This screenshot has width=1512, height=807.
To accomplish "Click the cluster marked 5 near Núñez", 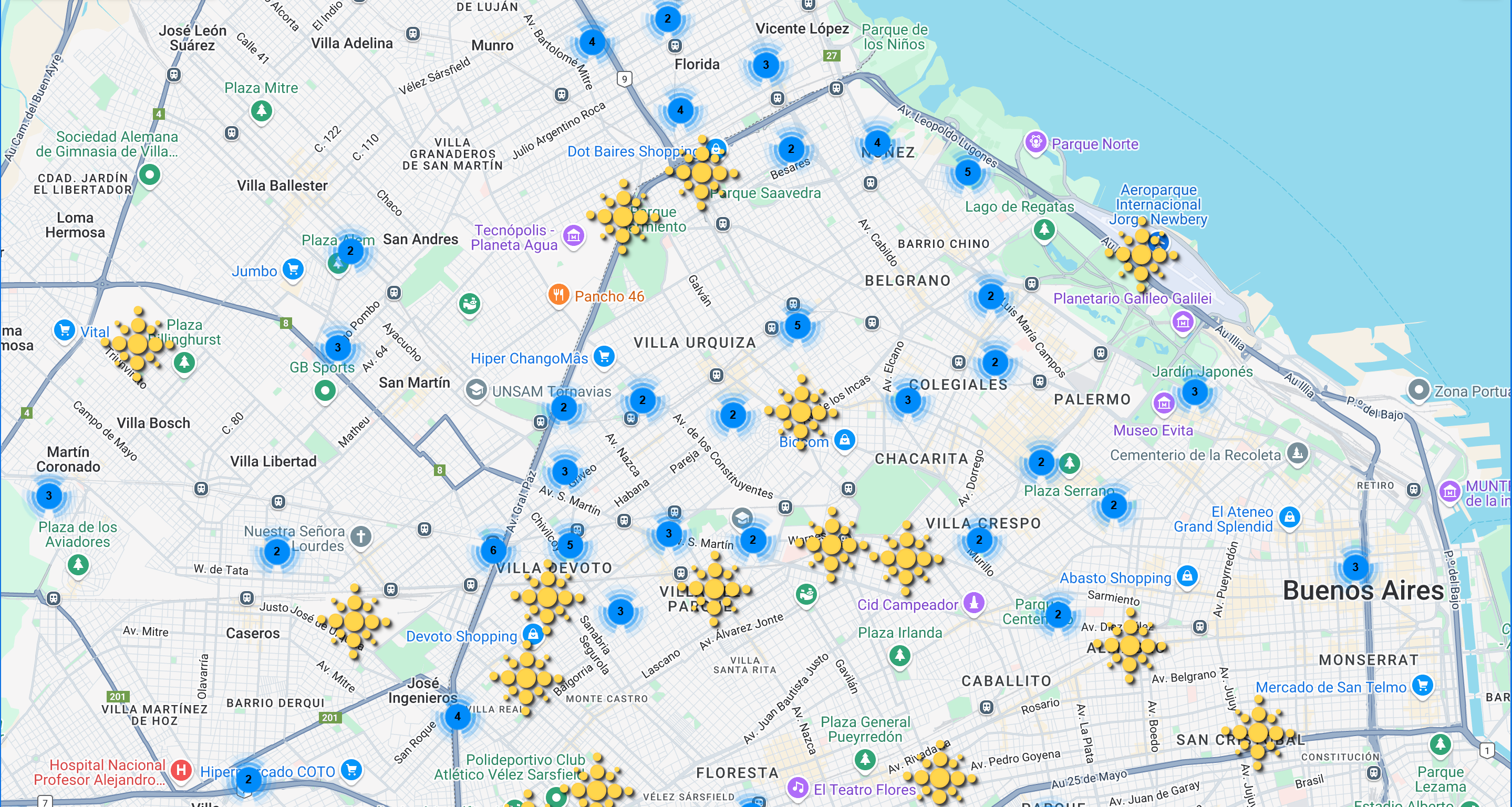I will coord(967,172).
